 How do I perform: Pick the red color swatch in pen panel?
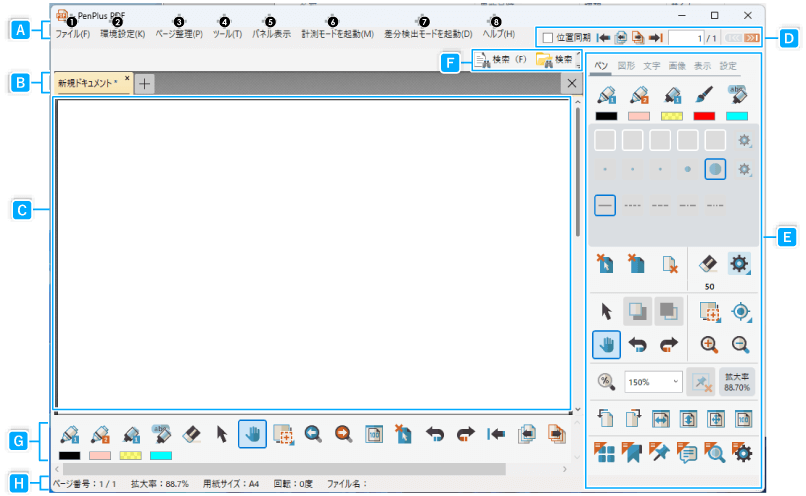[704, 116]
